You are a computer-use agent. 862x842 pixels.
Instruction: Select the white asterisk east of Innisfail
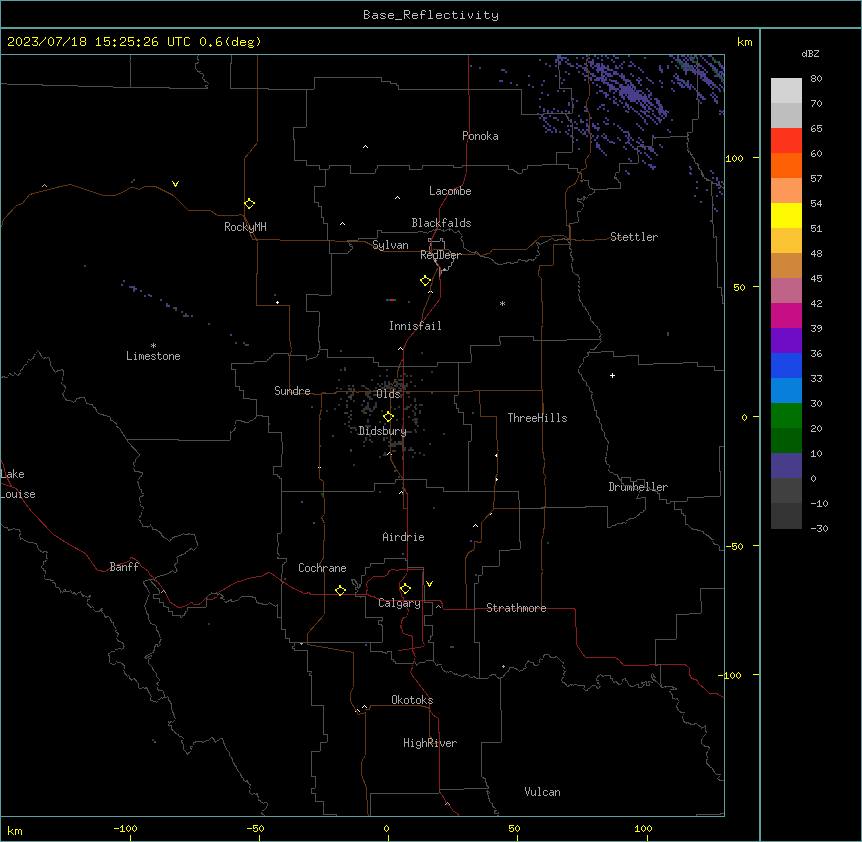pos(502,303)
